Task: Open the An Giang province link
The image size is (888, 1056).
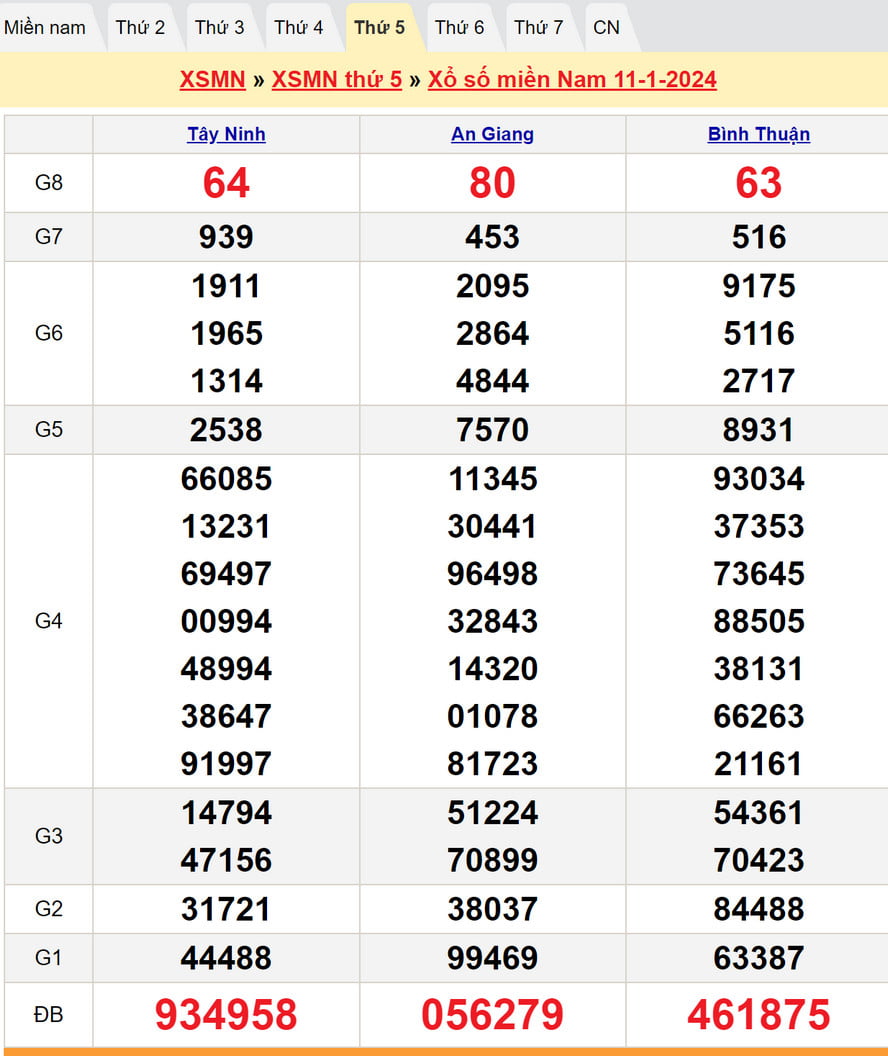Action: coord(492,134)
